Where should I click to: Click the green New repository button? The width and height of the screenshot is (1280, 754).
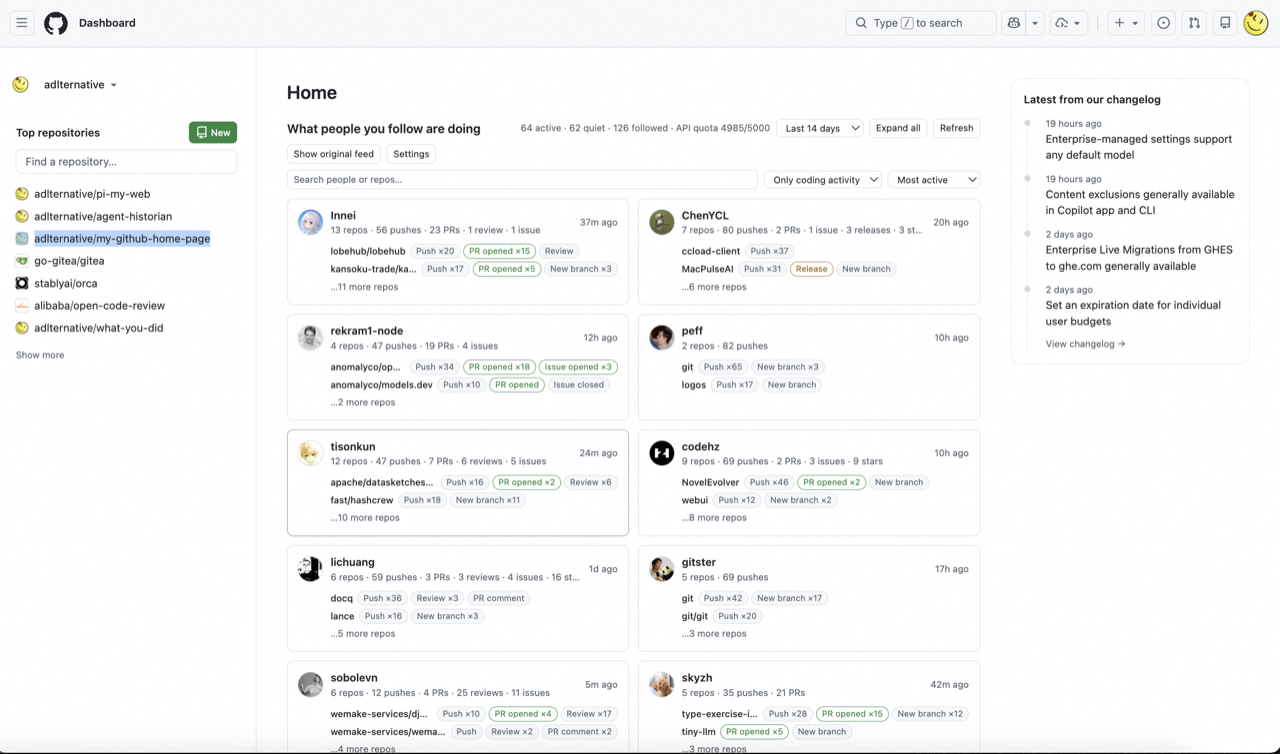click(x=213, y=132)
